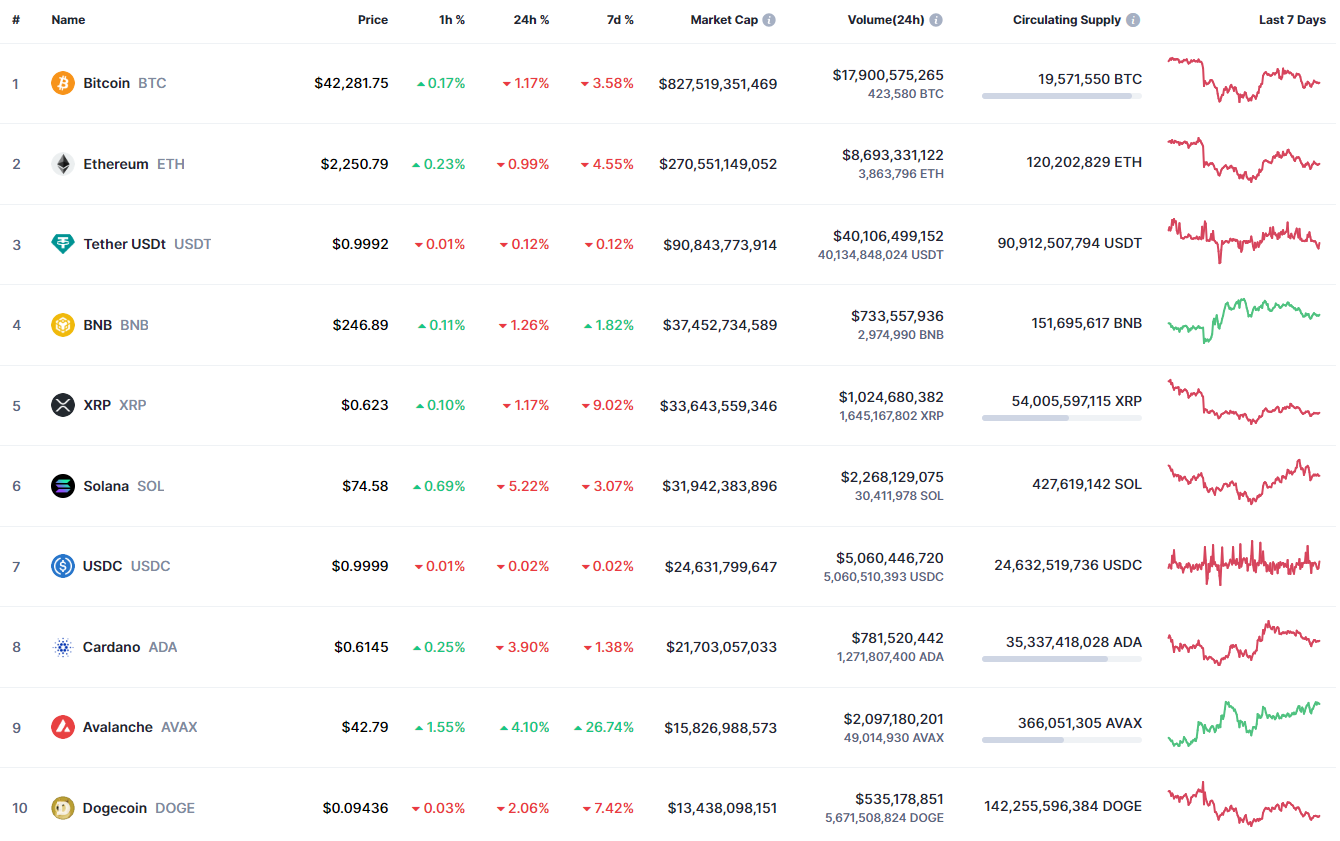Click the Market Cap info icon
The image size is (1340, 841).
pyautogui.click(x=769, y=20)
